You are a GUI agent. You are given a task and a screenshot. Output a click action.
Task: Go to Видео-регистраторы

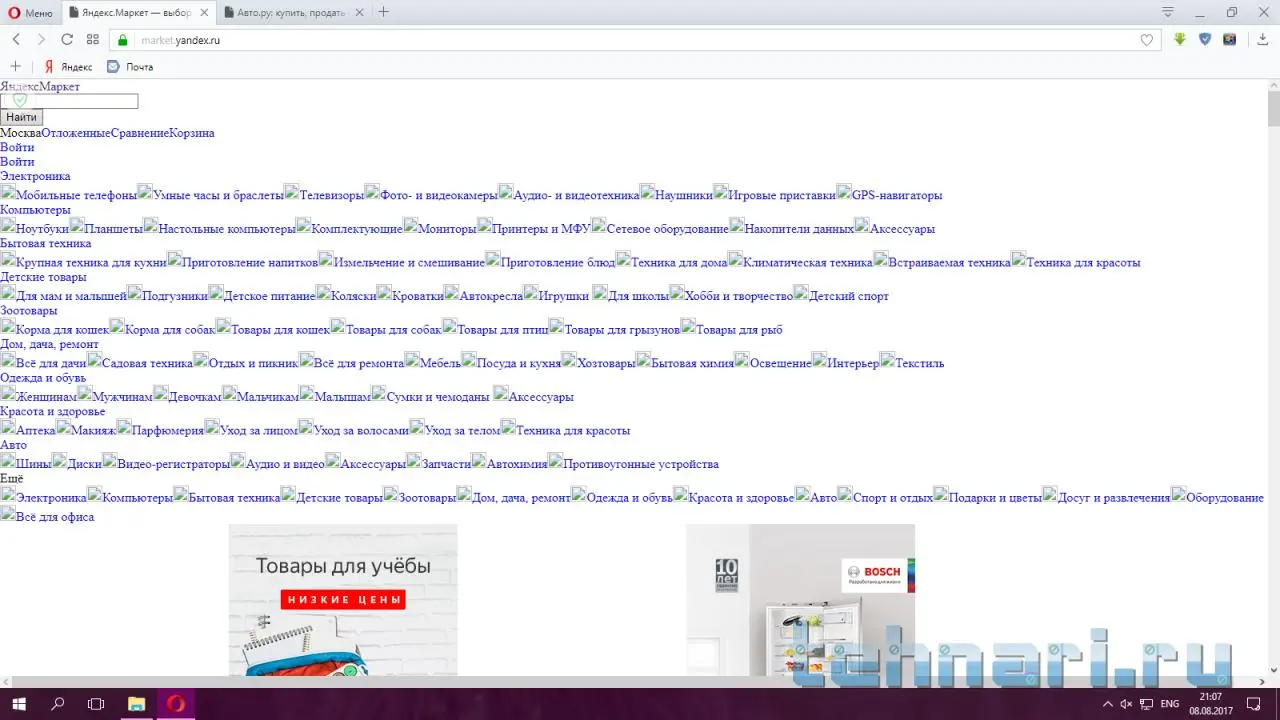pyautogui.click(x=173, y=464)
